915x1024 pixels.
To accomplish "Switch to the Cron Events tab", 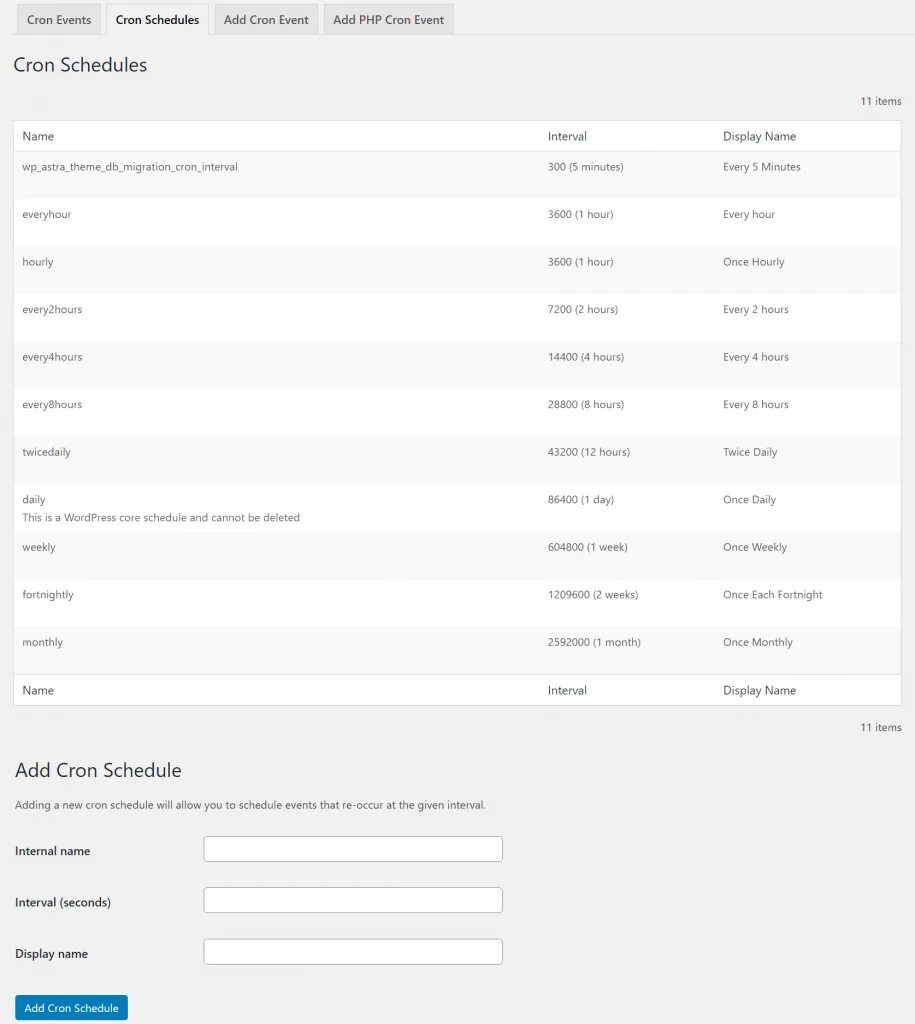I will (x=58, y=19).
